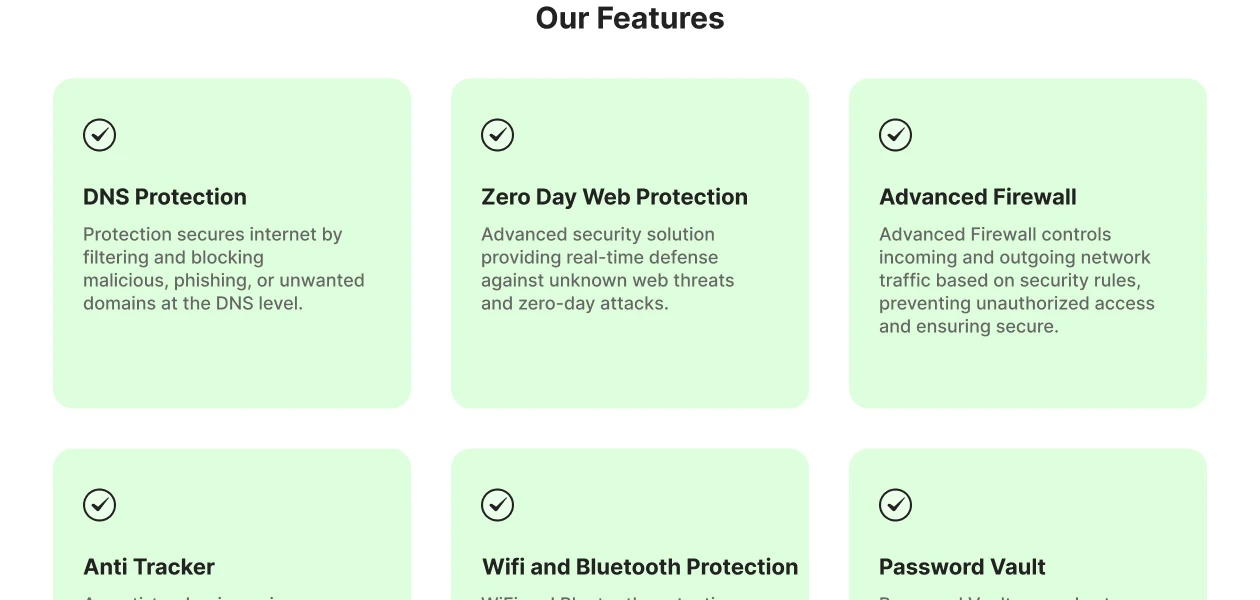1260x600 pixels.
Task: Click empty area of Advanced Firewall card
Action: [1028, 375]
